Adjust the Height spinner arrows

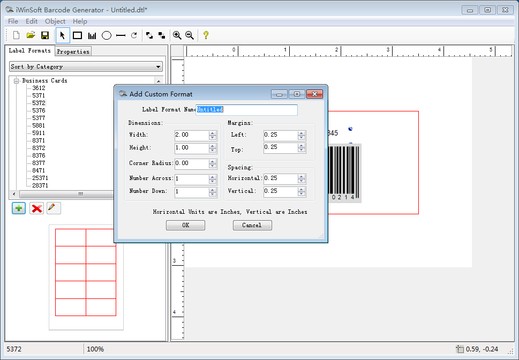pos(213,148)
